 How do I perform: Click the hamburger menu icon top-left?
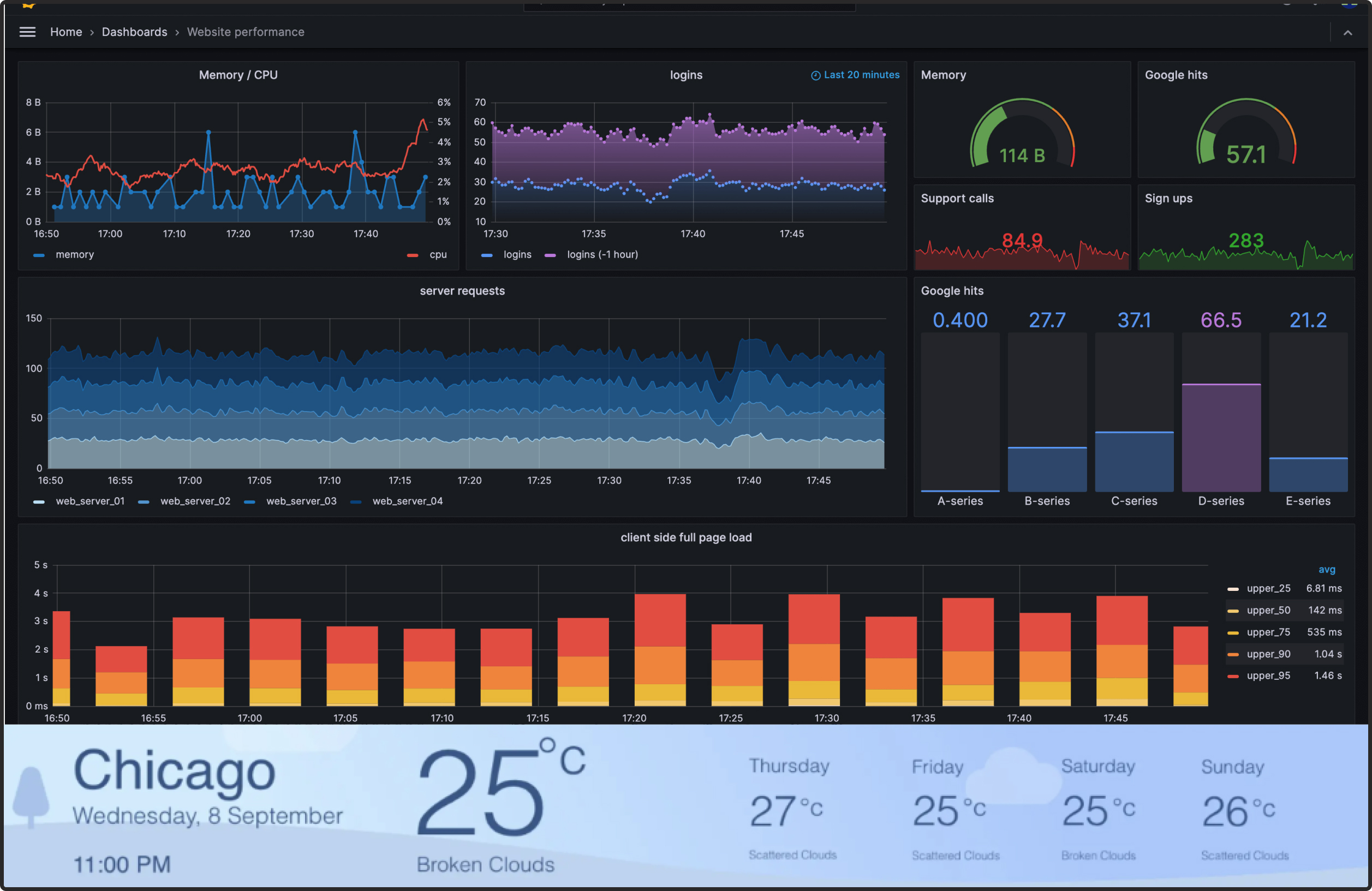point(28,31)
